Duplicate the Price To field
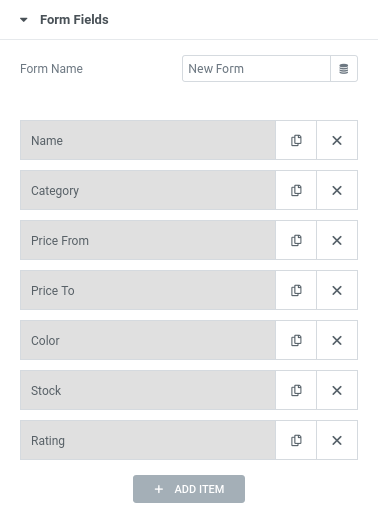The image size is (378, 517). [296, 290]
